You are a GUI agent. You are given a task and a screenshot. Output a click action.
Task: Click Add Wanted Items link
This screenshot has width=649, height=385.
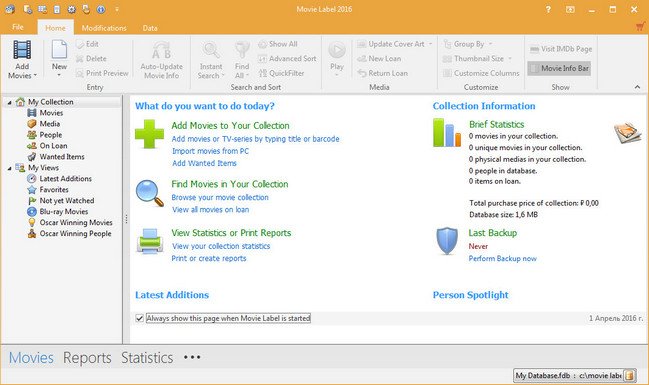204,163
